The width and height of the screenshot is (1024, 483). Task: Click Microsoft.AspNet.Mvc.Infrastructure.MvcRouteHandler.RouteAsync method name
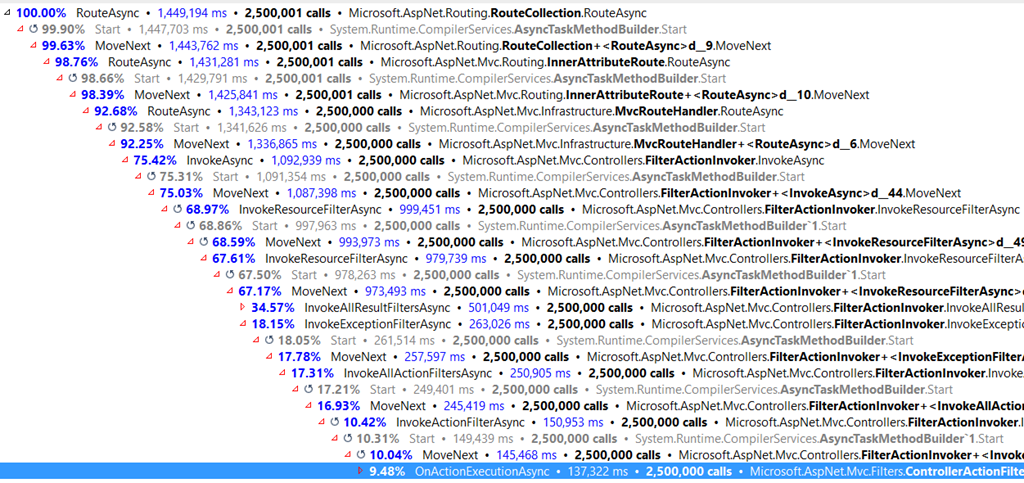(601, 111)
